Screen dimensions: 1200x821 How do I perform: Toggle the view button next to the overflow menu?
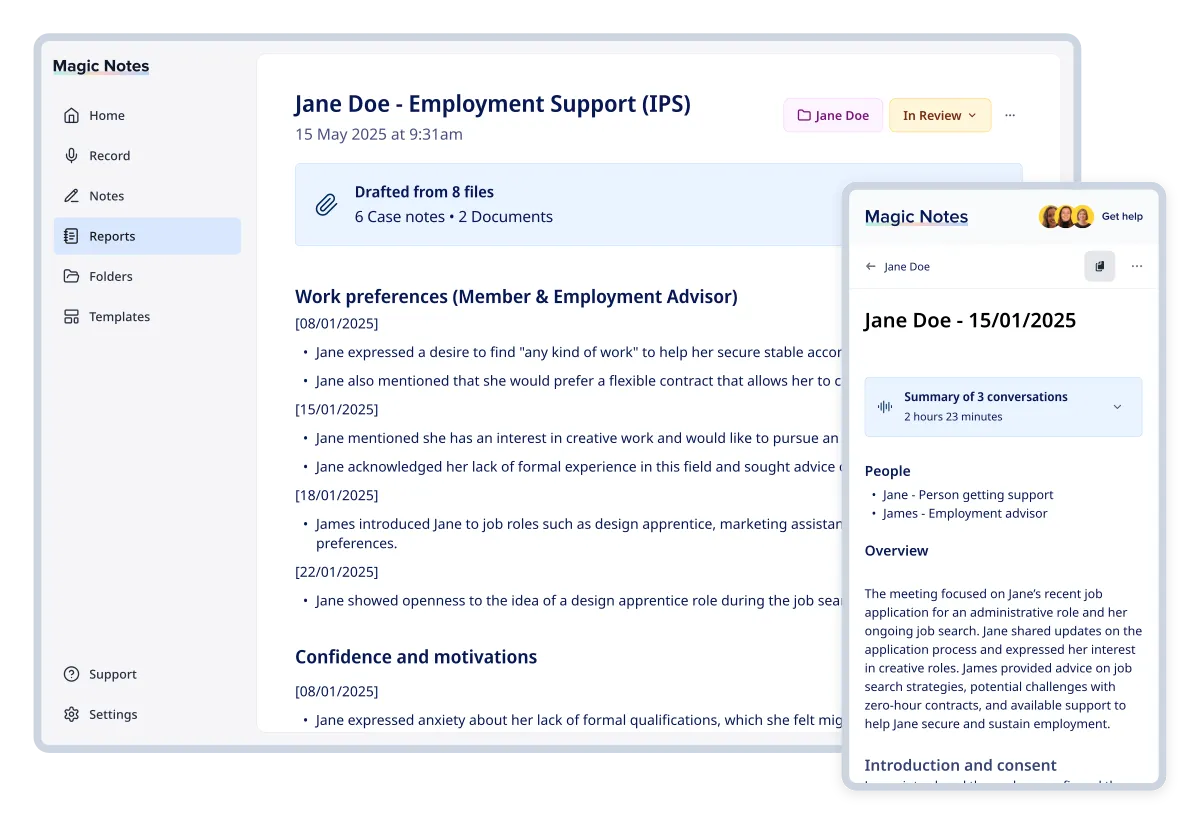click(x=1099, y=266)
